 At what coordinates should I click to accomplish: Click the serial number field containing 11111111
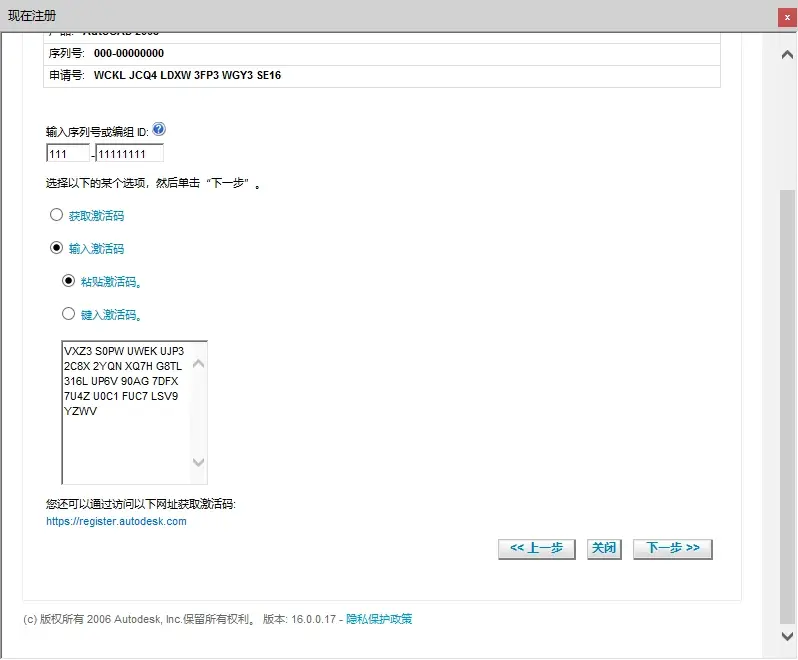pos(129,153)
